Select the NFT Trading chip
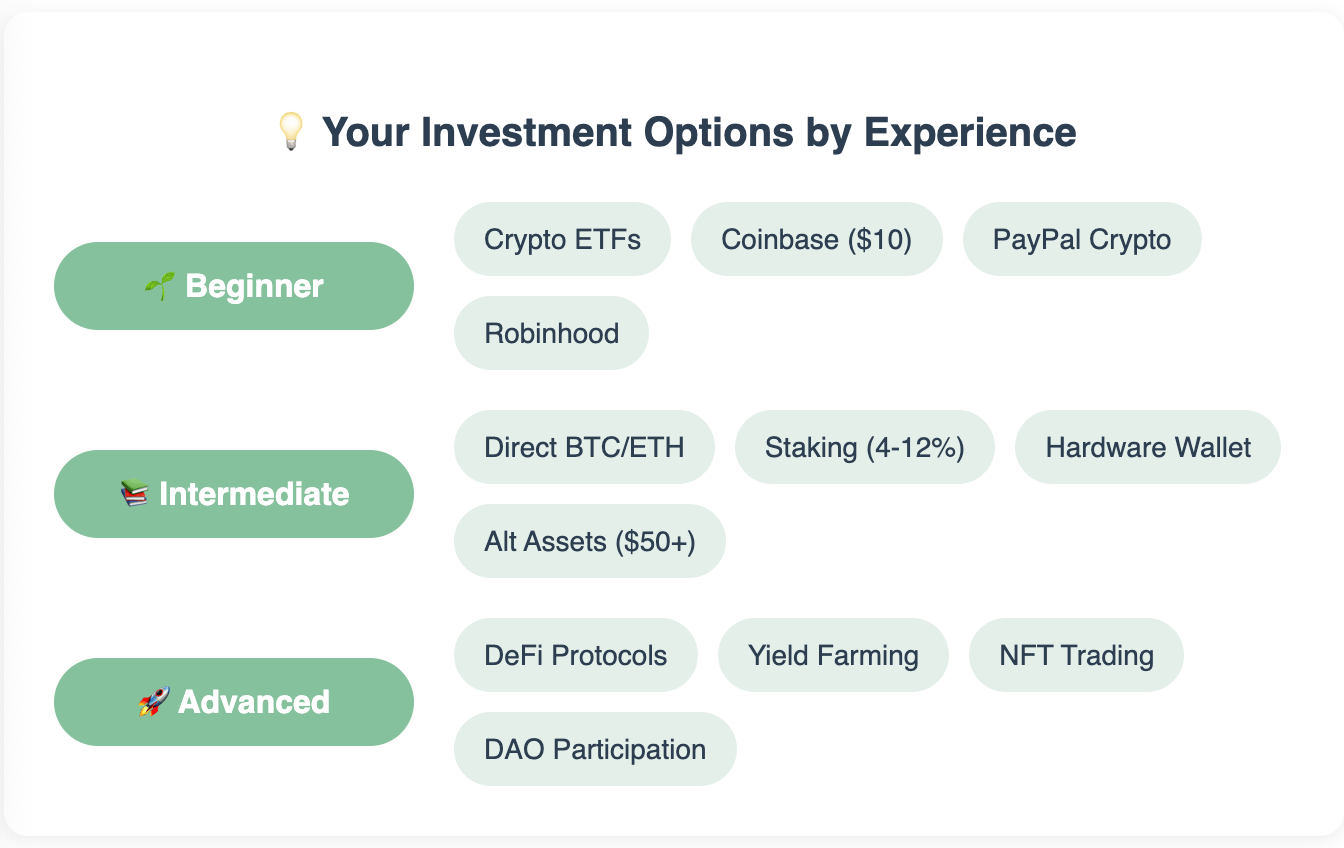Image resolution: width=1344 pixels, height=848 pixels. 1076,655
